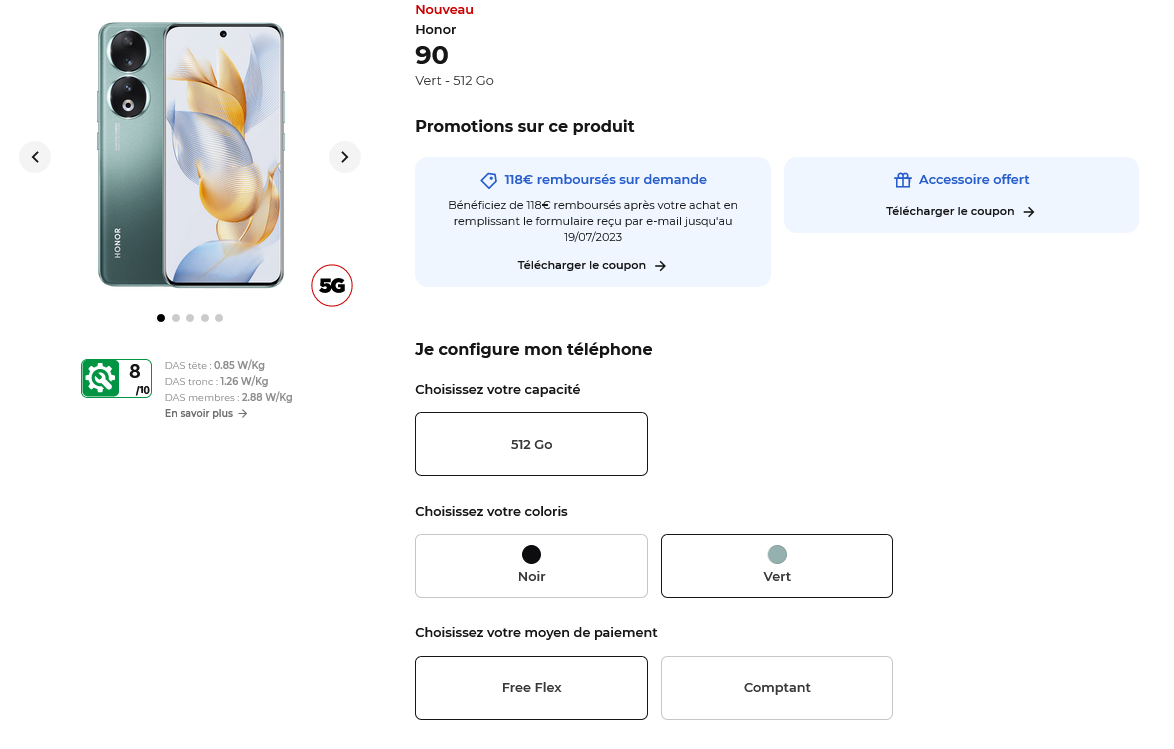Select the Noir color option

click(531, 566)
